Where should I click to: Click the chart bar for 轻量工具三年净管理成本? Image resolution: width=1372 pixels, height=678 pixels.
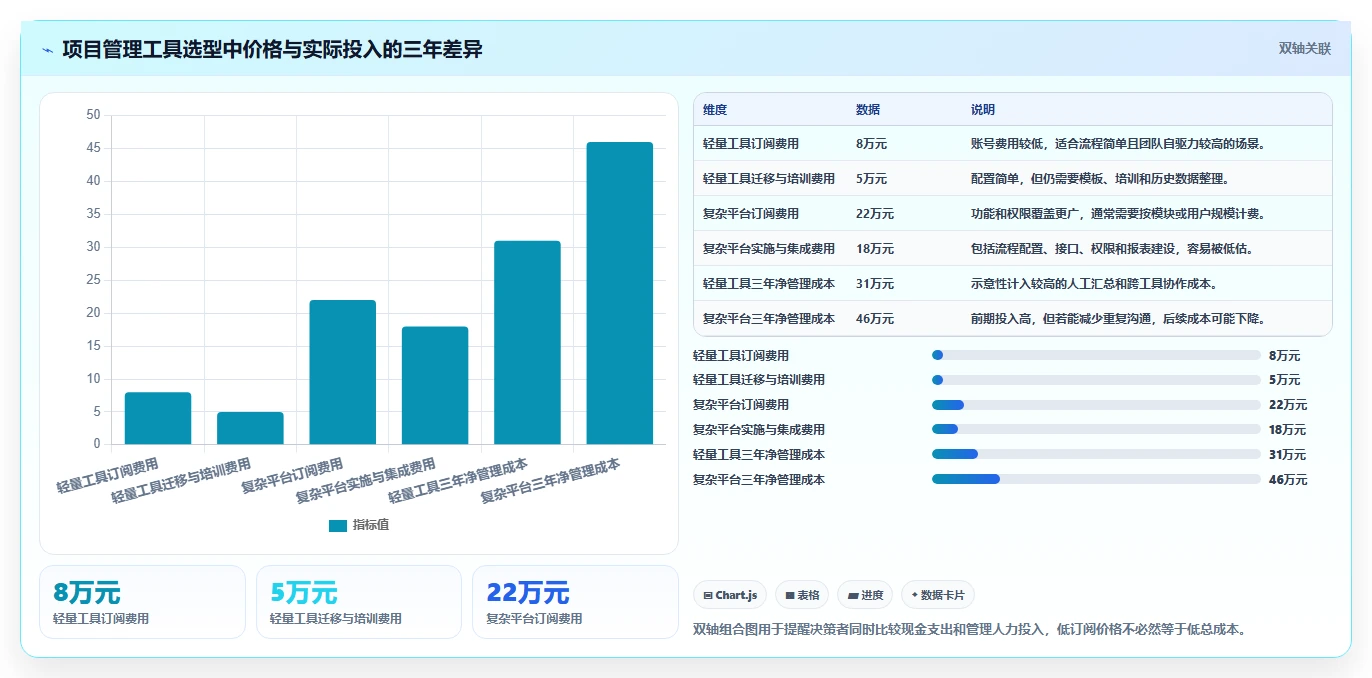click(527, 342)
